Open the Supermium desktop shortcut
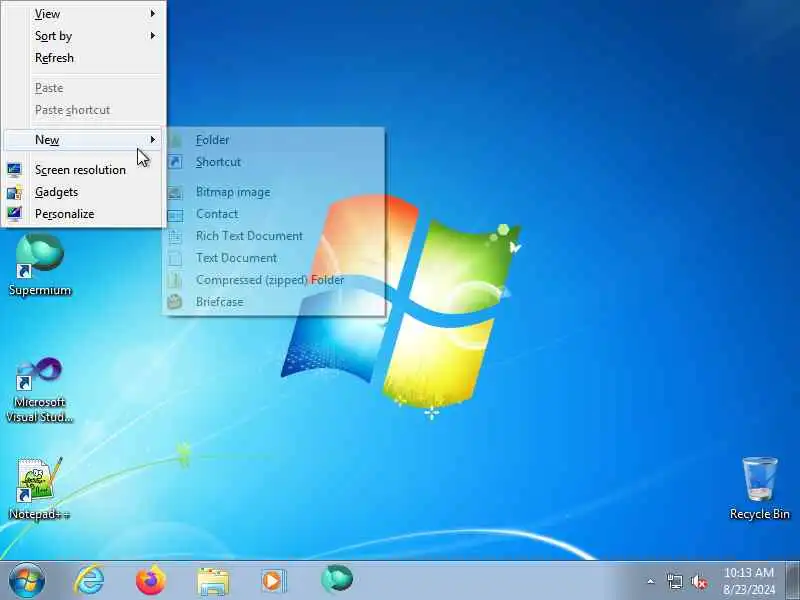Image resolution: width=800 pixels, height=600 pixels. tap(40, 264)
